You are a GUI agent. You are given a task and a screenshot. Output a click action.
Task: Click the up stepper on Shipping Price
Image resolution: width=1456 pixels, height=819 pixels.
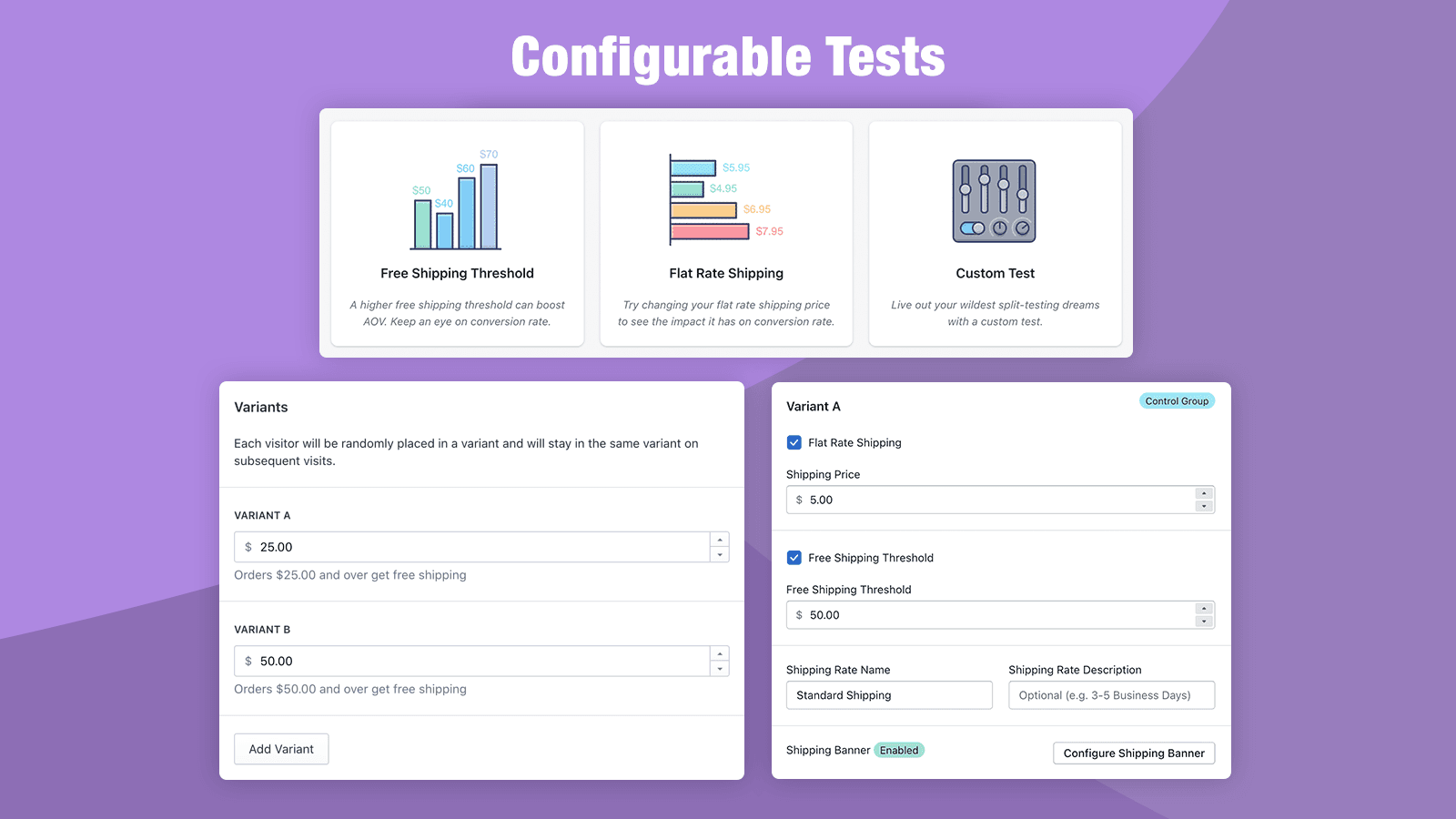tap(1203, 495)
